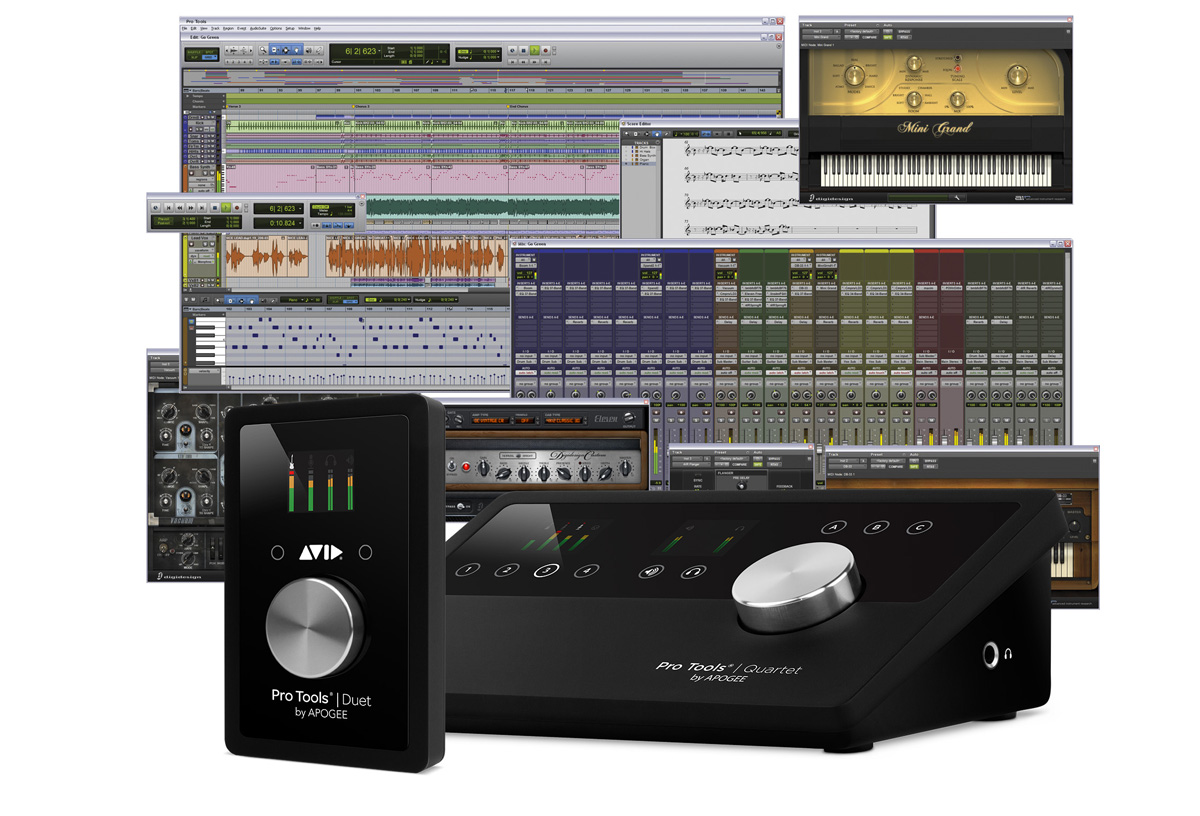Screen dimensions: 1200x816
Task: Select the Grabber tool in Edit window toolbar
Action: (x=296, y=50)
